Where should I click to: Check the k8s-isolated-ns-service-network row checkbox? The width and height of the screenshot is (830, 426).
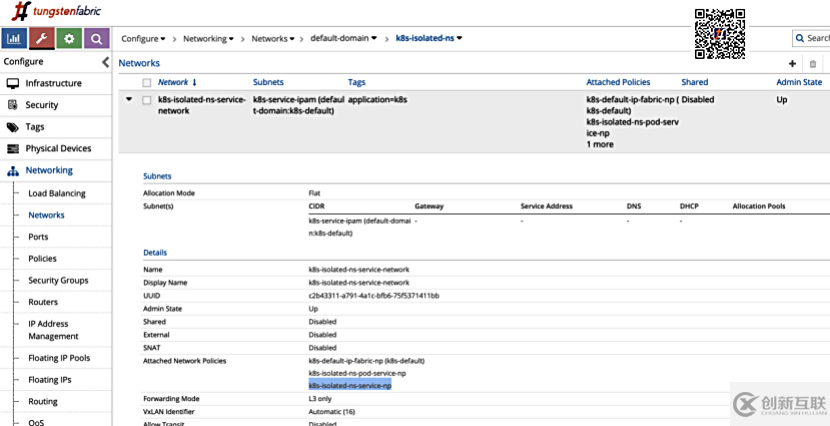(147, 100)
